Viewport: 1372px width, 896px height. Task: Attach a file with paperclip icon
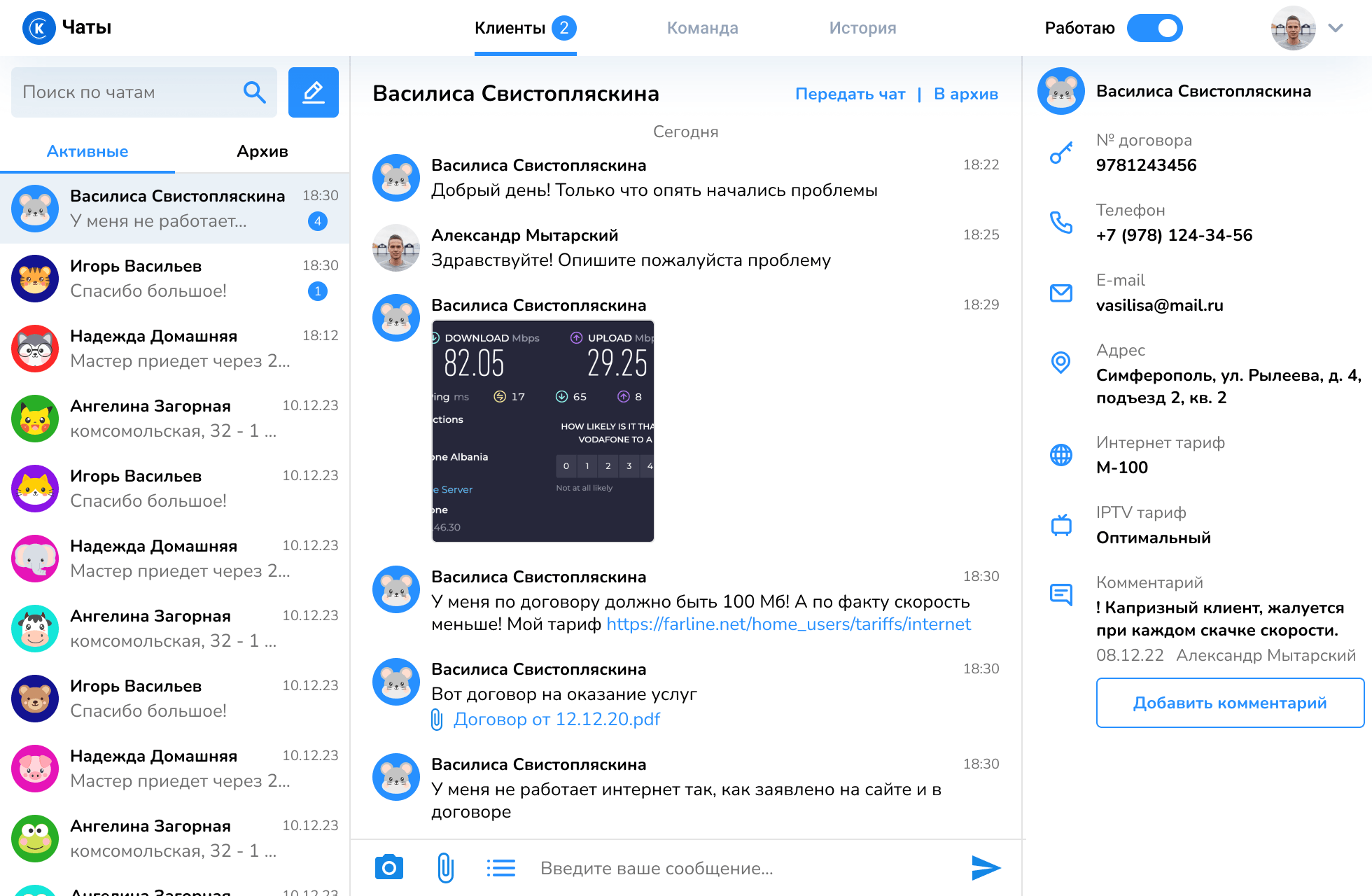(445, 867)
